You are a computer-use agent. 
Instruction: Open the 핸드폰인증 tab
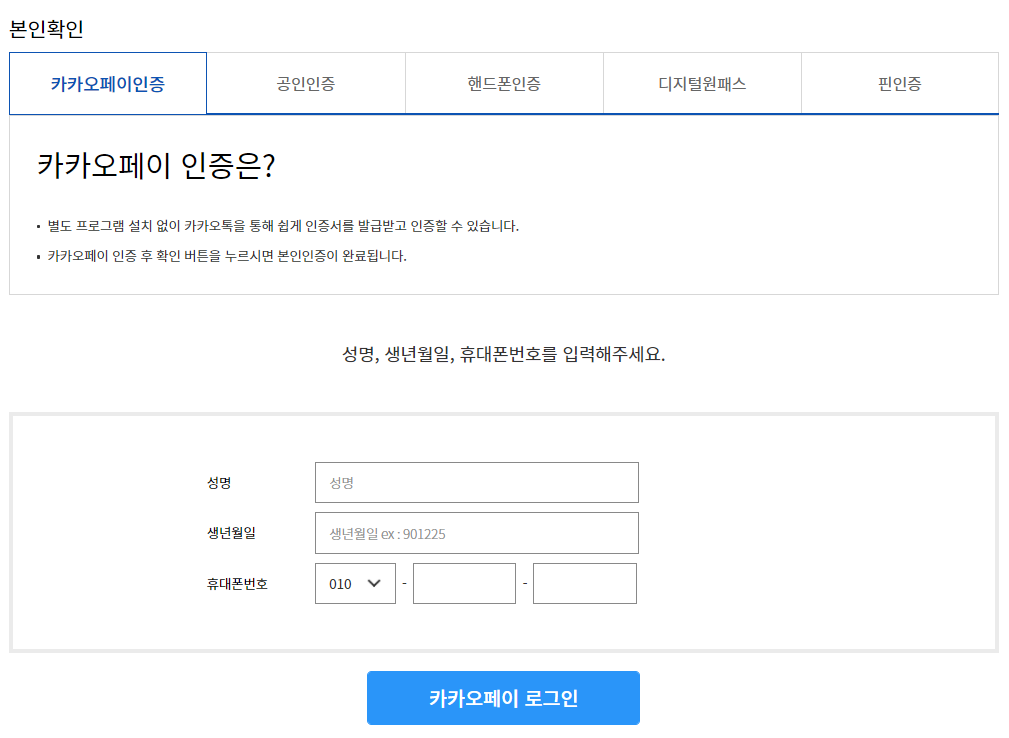504,84
